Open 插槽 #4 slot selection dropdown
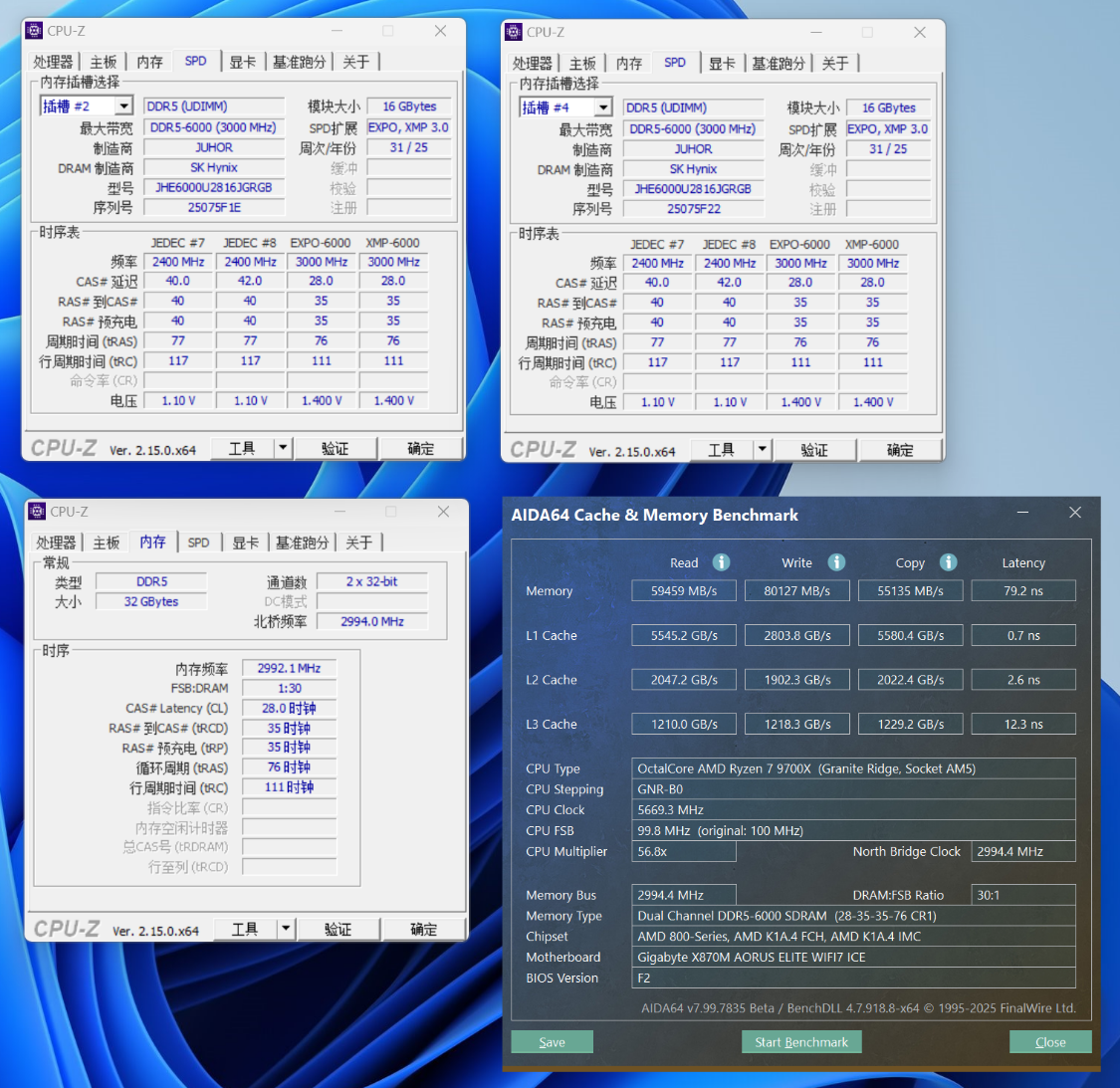This screenshot has height=1088, width=1120. click(603, 108)
